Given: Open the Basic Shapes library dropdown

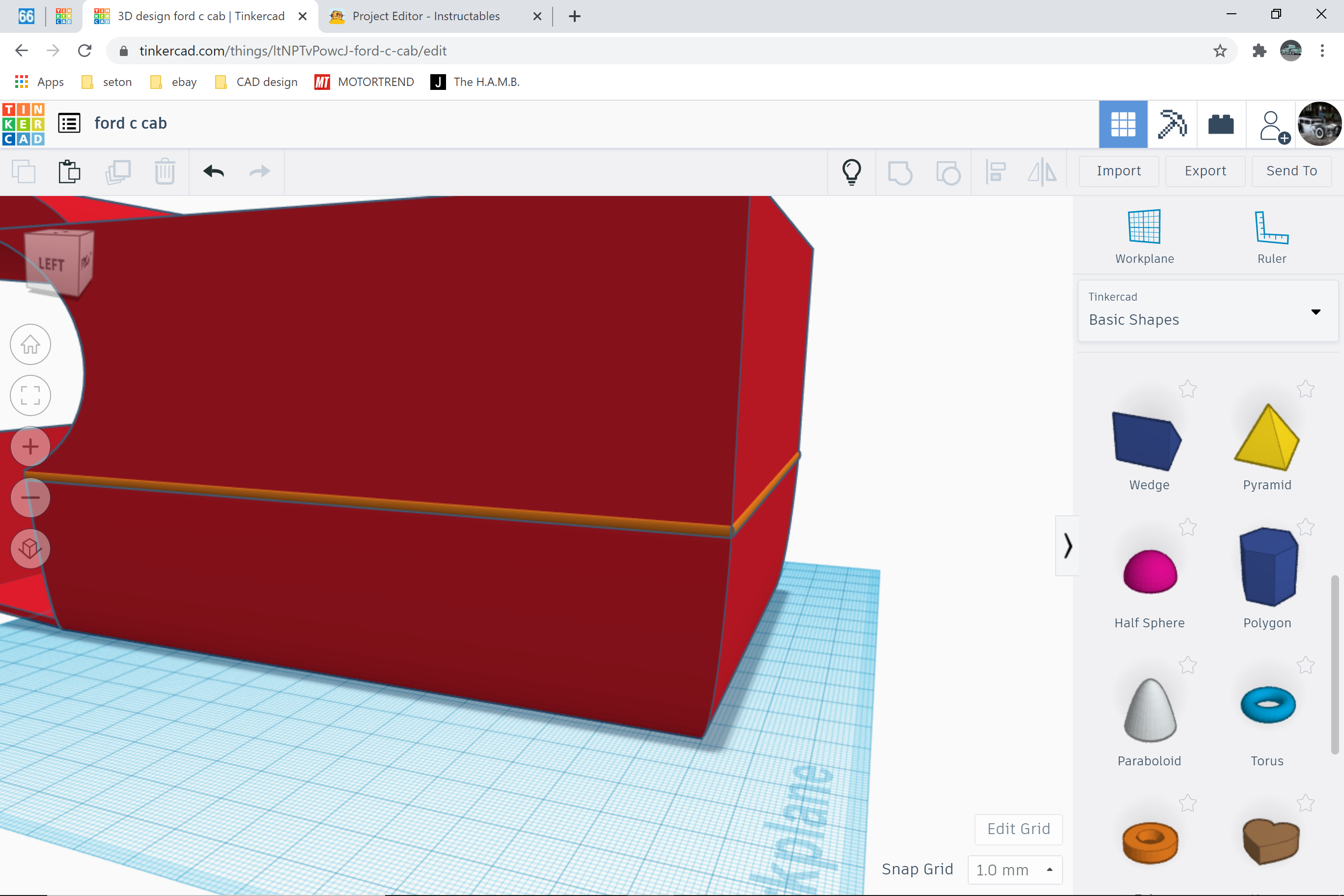Looking at the screenshot, I should (1207, 311).
